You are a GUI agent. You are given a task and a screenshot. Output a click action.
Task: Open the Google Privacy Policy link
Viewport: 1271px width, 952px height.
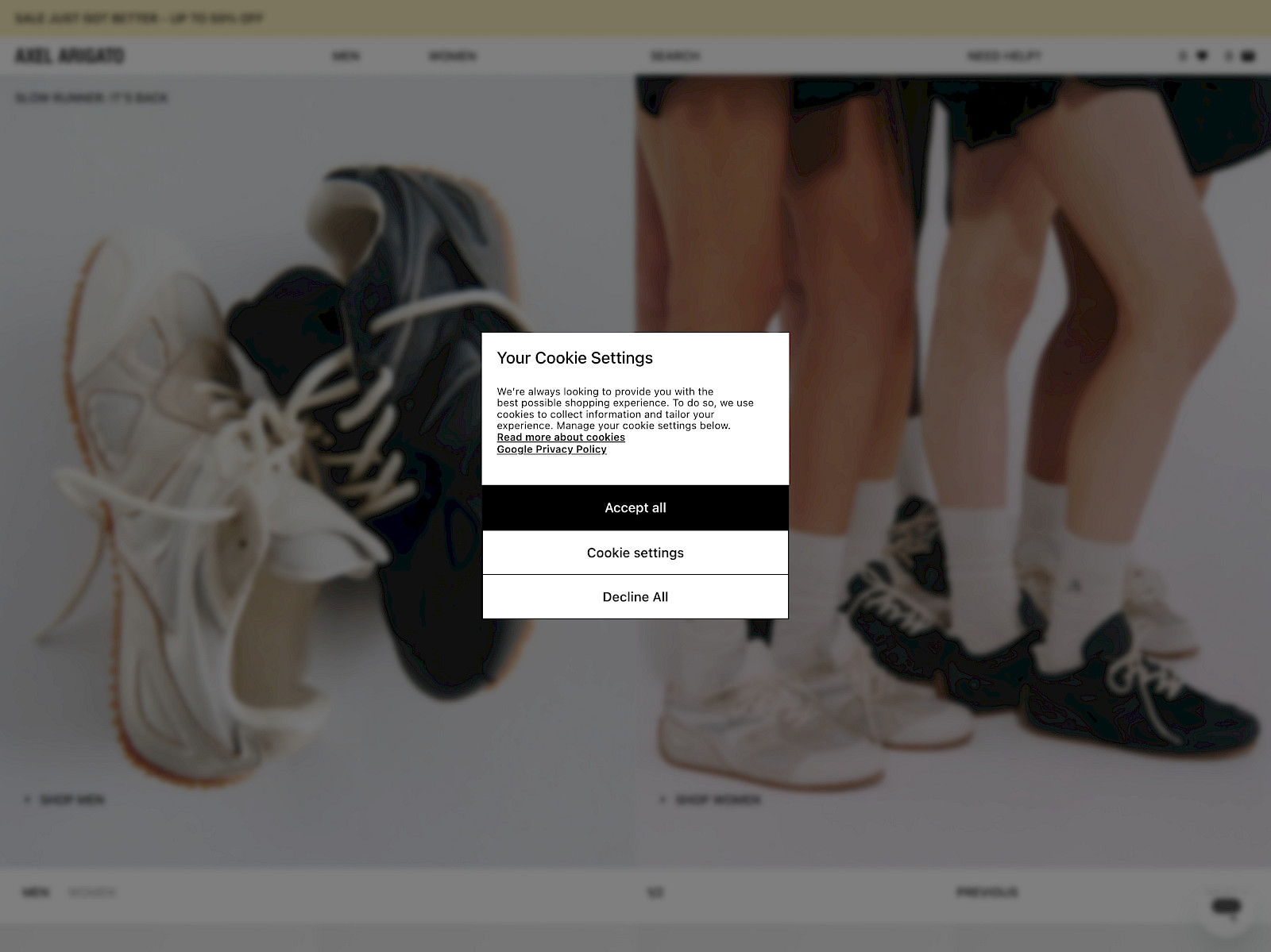click(551, 449)
